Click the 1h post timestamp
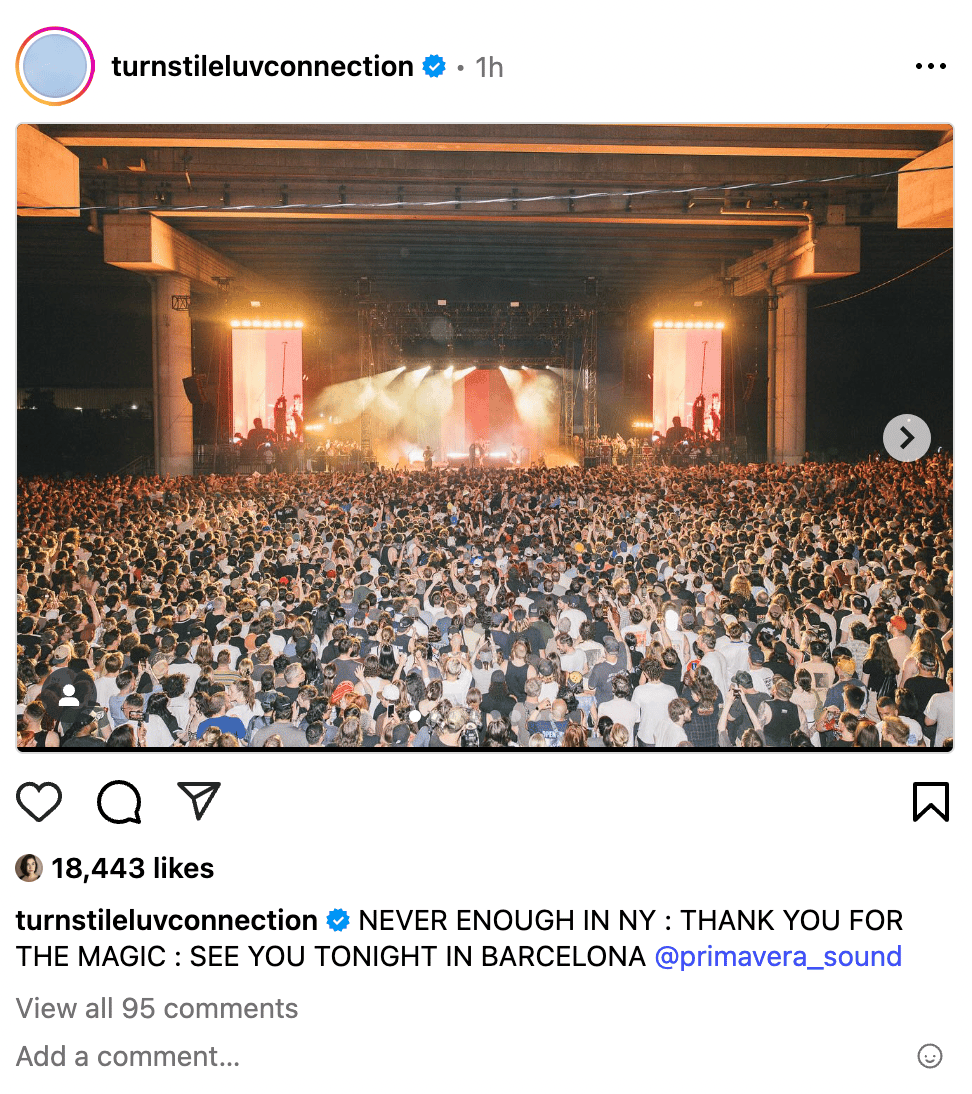Screen dimensions: 972x1094 pyautogui.click(x=489, y=68)
